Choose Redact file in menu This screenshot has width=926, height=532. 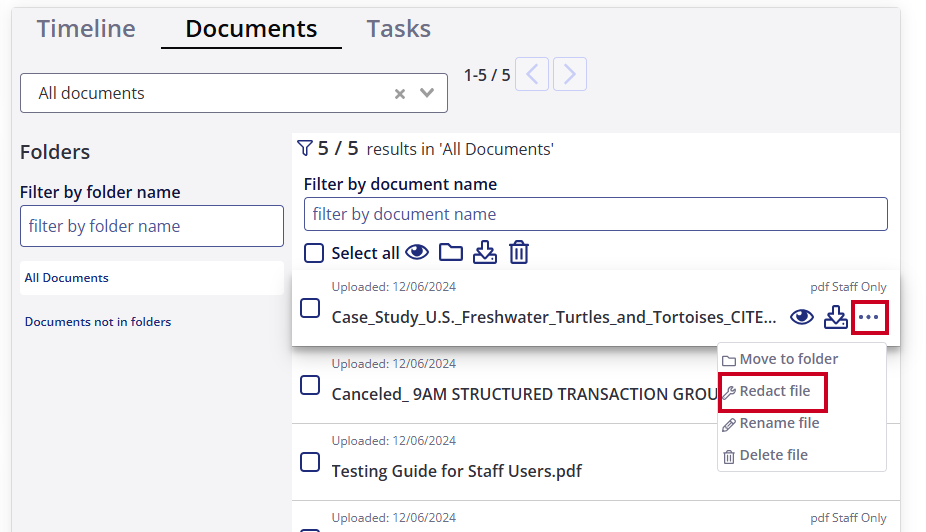point(767,391)
